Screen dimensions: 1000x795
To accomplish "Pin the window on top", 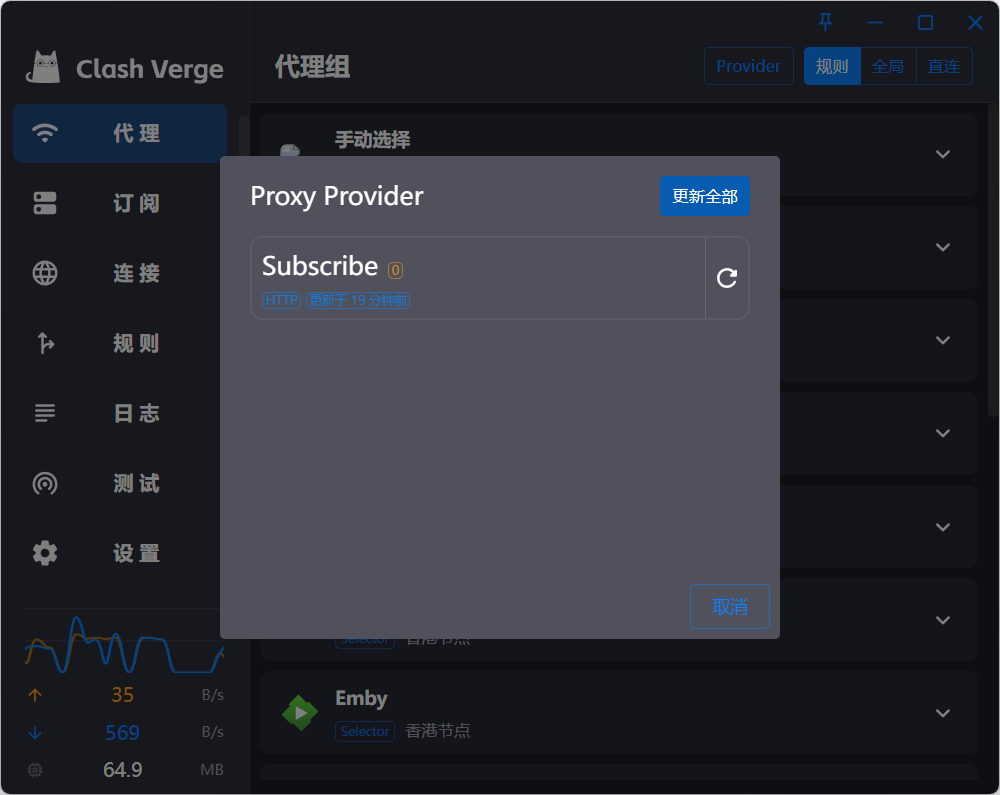I will 825,22.
